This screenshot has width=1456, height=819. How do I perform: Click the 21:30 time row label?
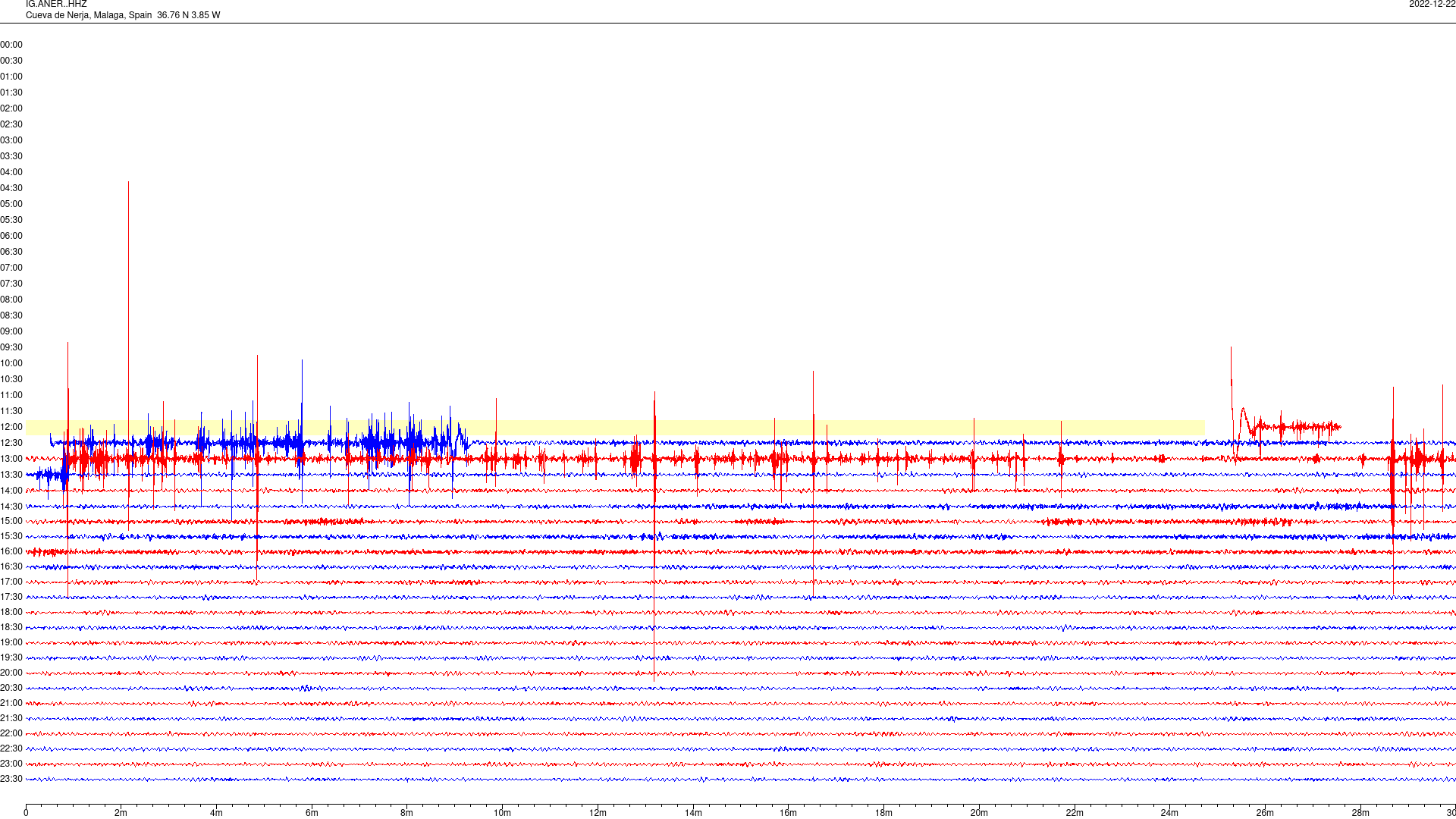click(11, 718)
